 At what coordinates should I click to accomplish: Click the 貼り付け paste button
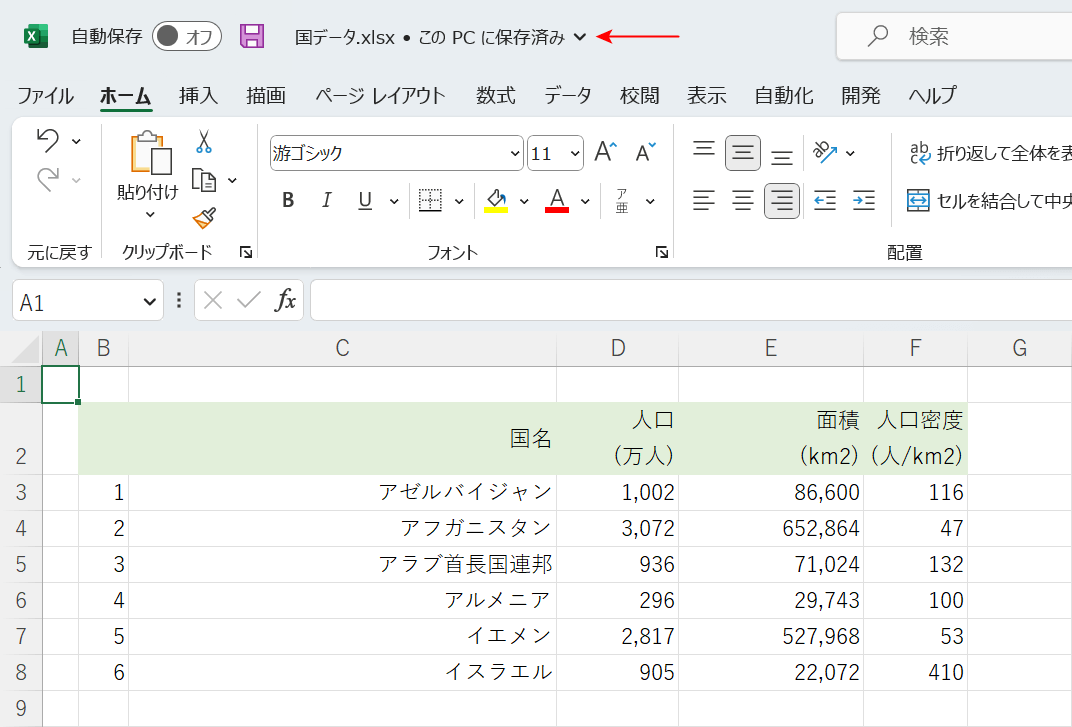click(148, 165)
